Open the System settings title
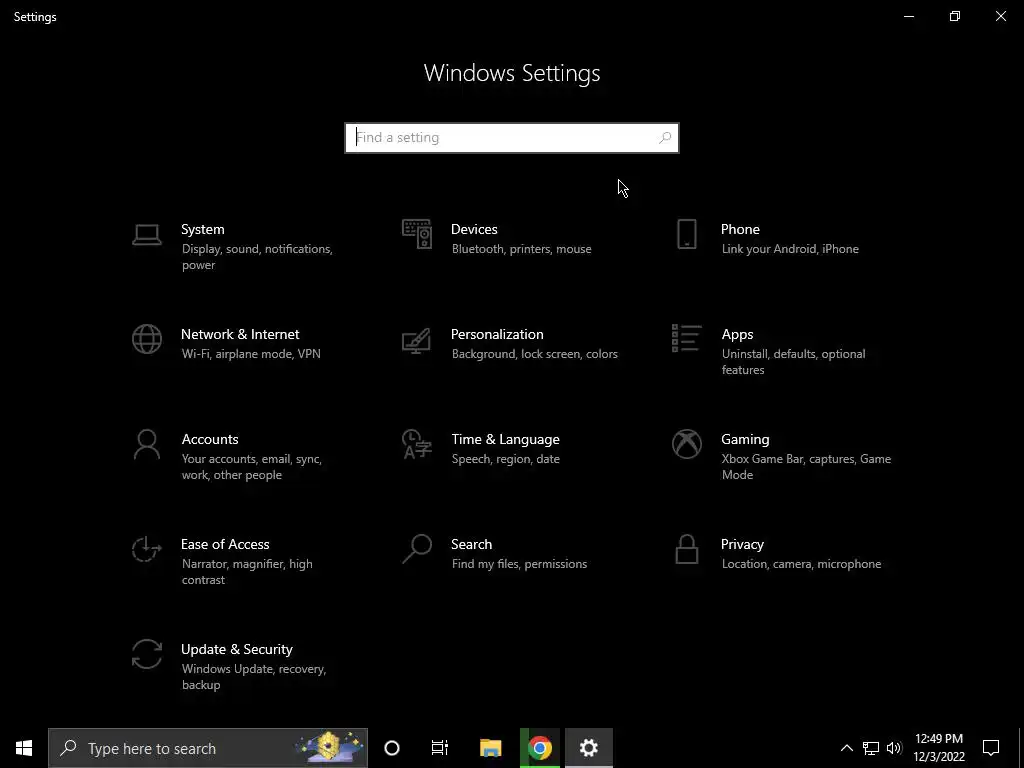The width and height of the screenshot is (1024, 768). pyautogui.click(x=202, y=229)
